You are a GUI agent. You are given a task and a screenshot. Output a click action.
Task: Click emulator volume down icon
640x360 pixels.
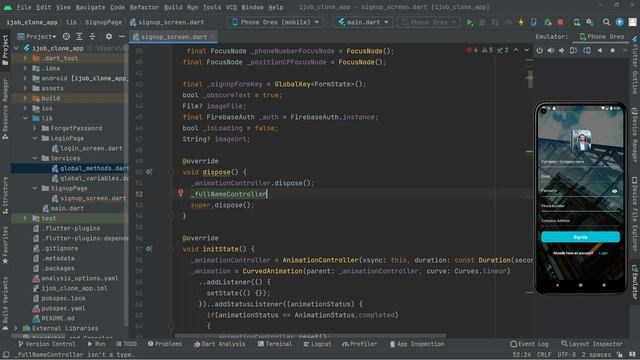[x=562, y=51]
